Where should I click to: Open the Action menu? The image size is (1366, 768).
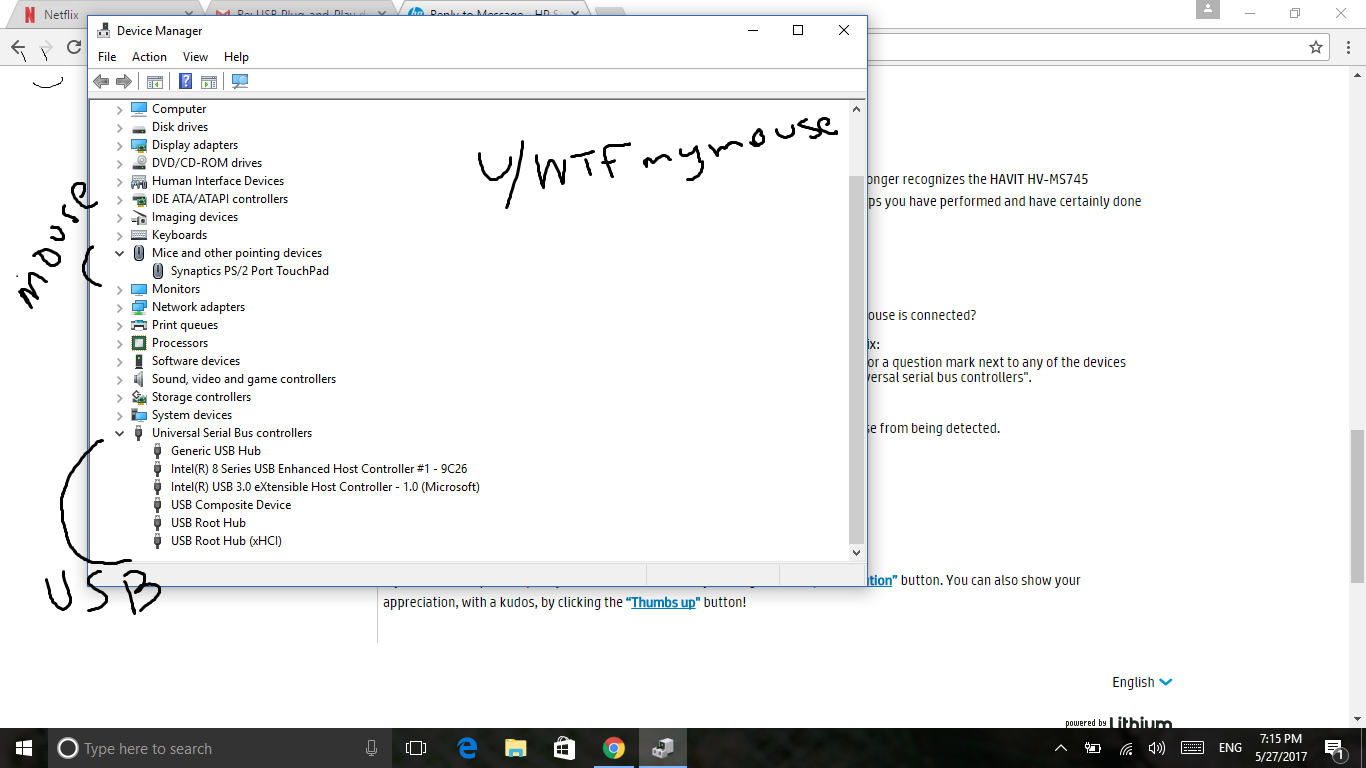tap(149, 57)
